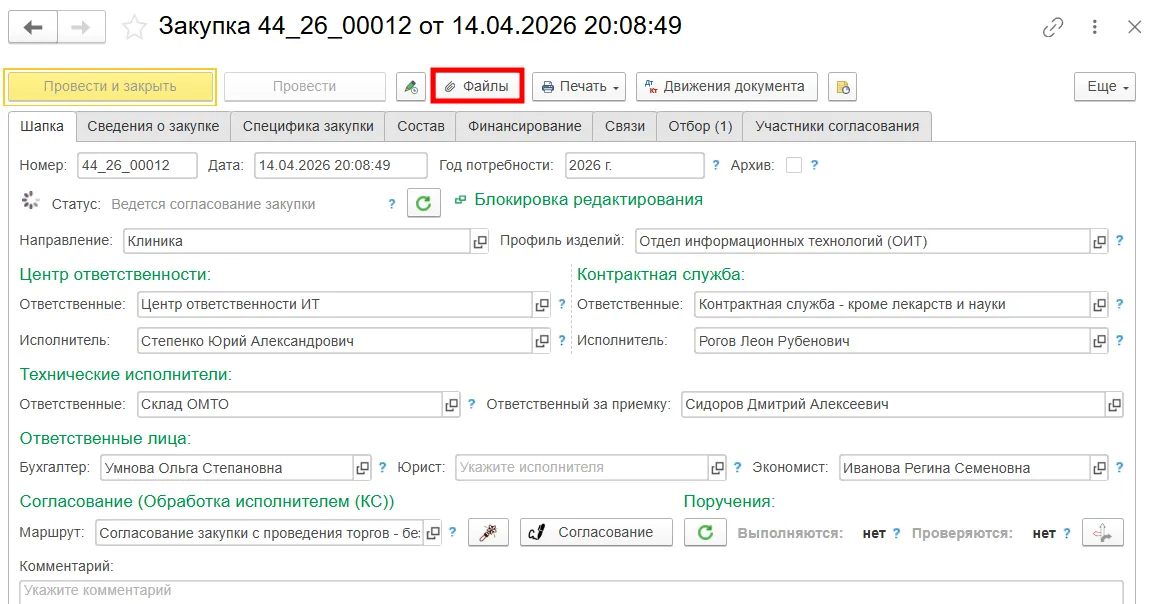Open the Склад ОМТО field selection icon
Viewport: 1150px width, 604px height.
pyautogui.click(x=451, y=405)
